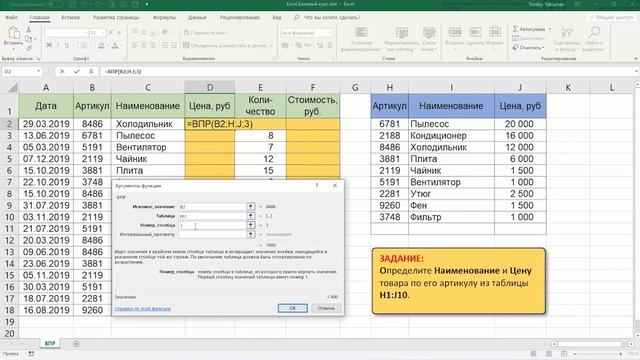Click the cell with Холодильник in column C

(148, 124)
